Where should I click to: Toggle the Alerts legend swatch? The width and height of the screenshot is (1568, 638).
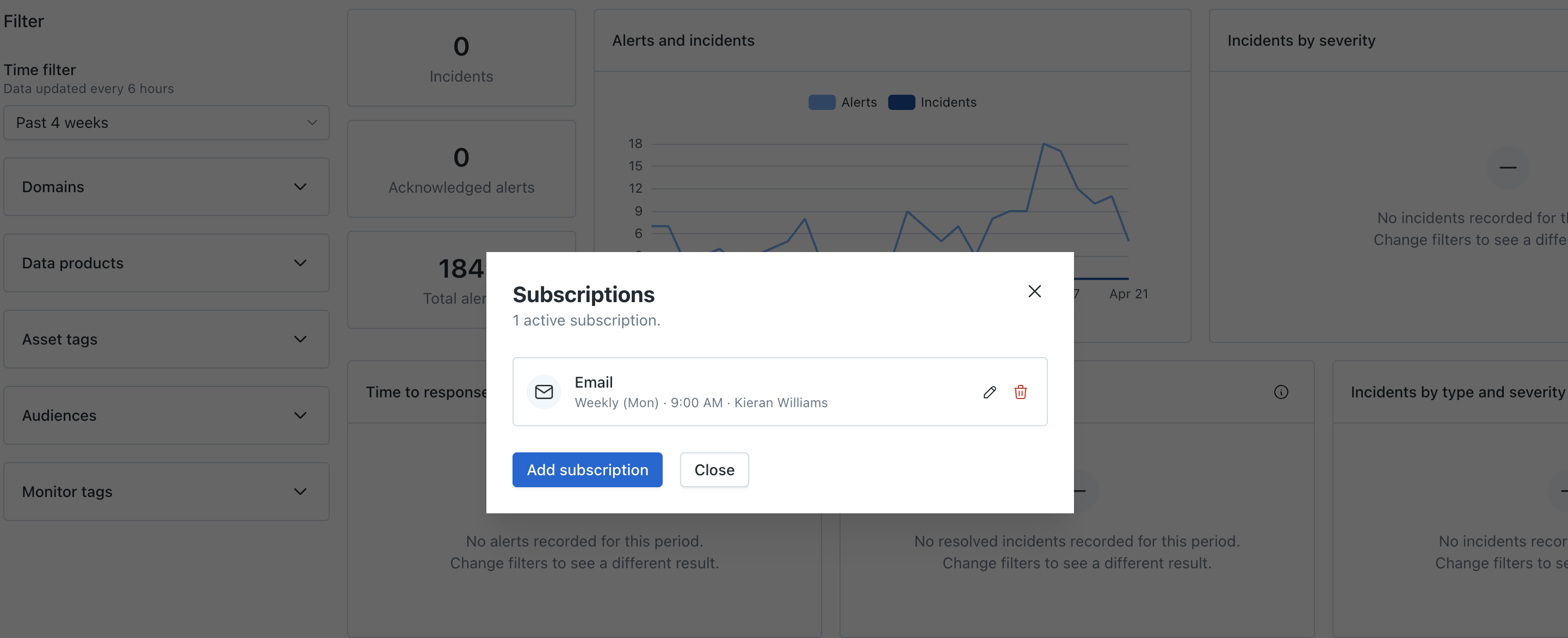click(x=821, y=102)
